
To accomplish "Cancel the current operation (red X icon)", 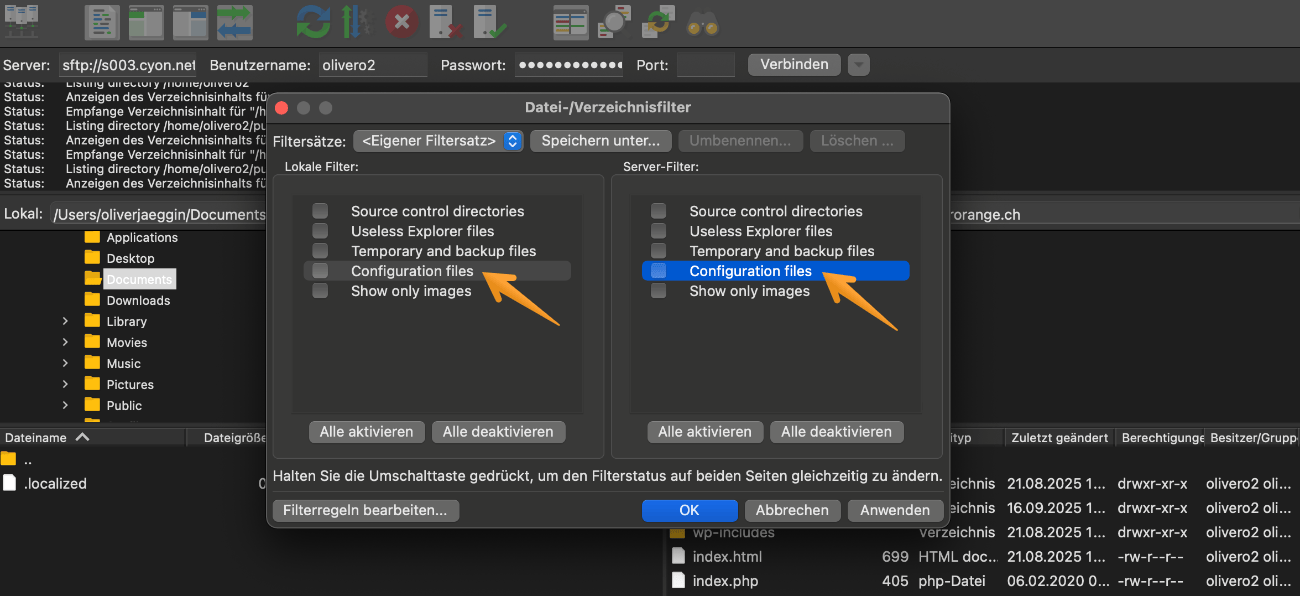I will pos(401,22).
